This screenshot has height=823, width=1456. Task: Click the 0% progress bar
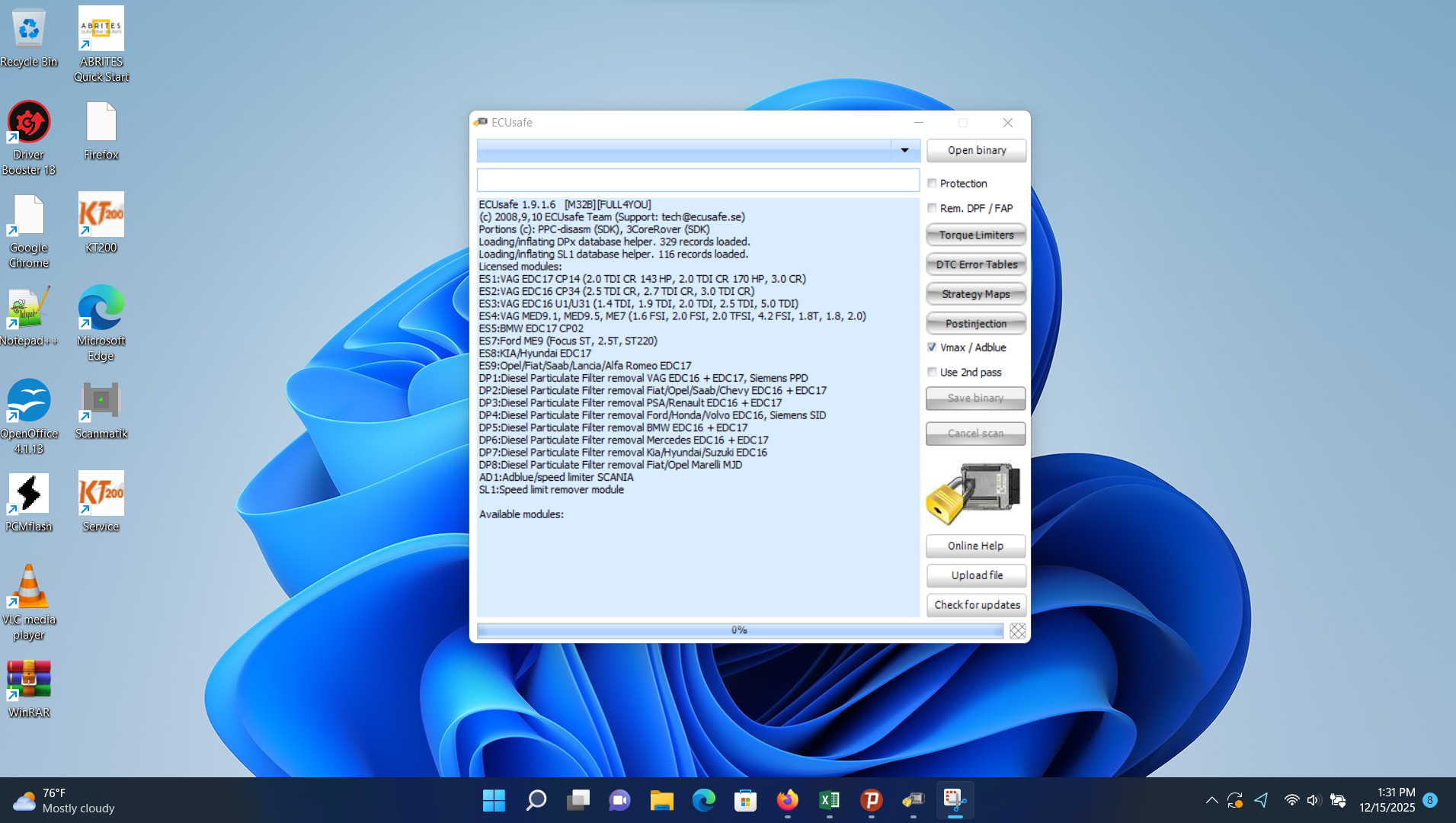click(739, 630)
